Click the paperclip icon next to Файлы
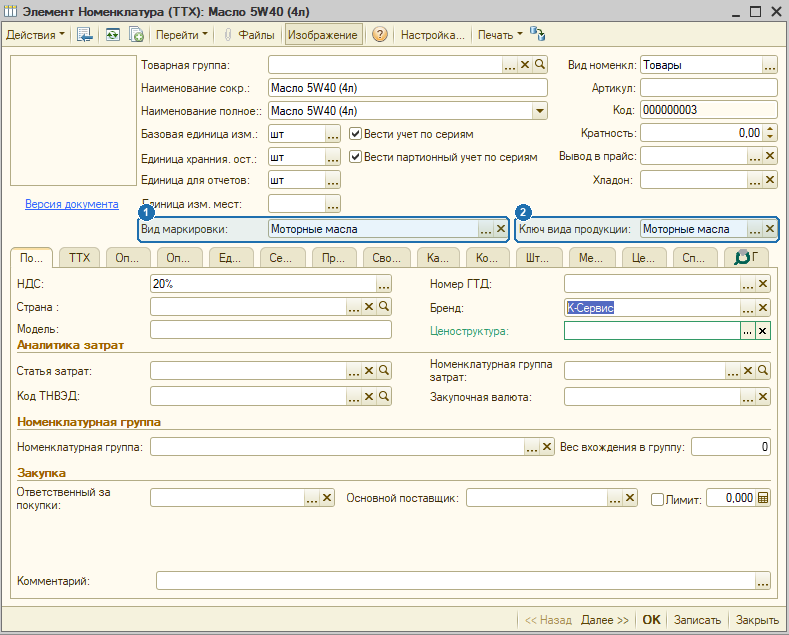 [227, 35]
